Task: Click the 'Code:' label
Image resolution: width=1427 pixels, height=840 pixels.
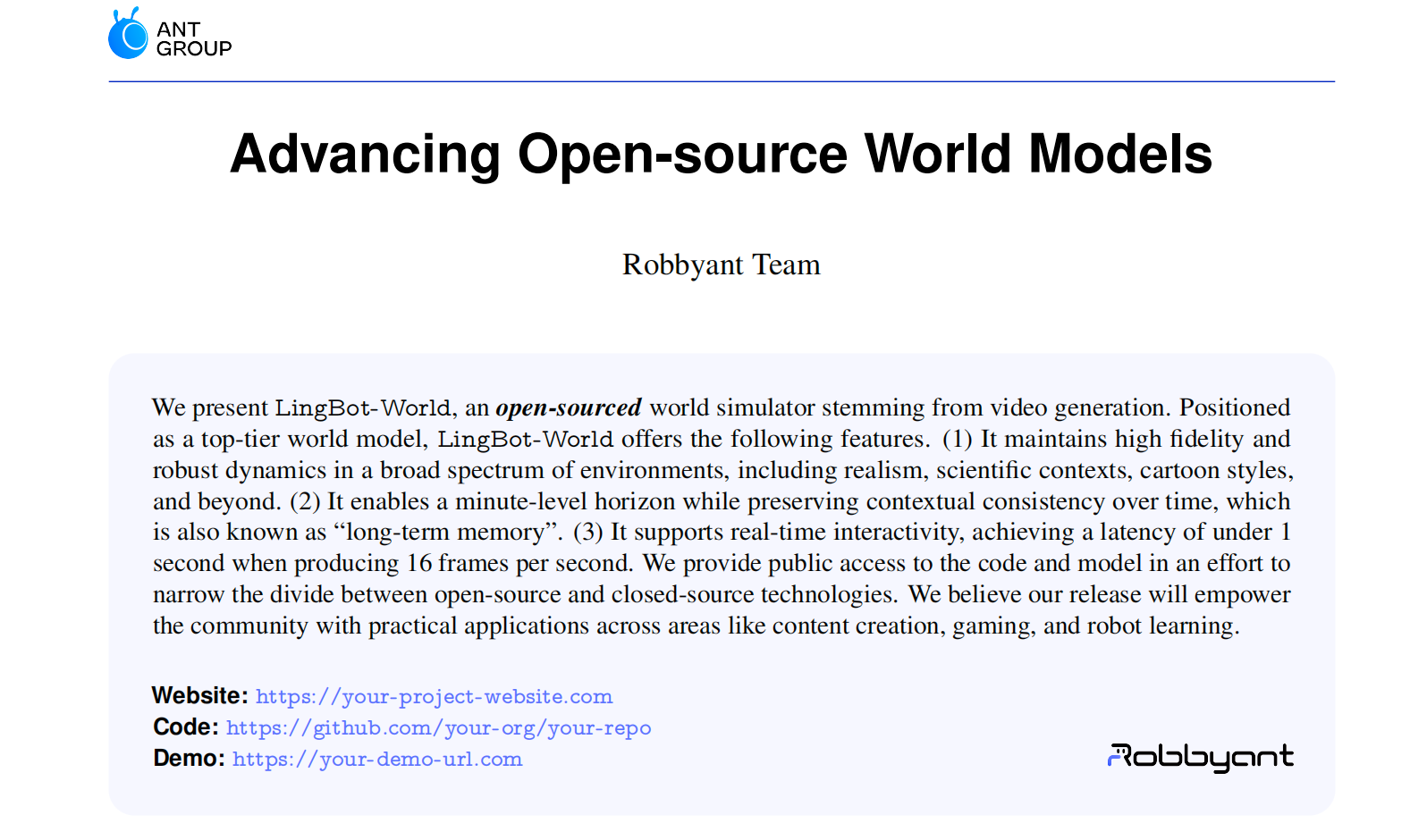Action: [185, 727]
